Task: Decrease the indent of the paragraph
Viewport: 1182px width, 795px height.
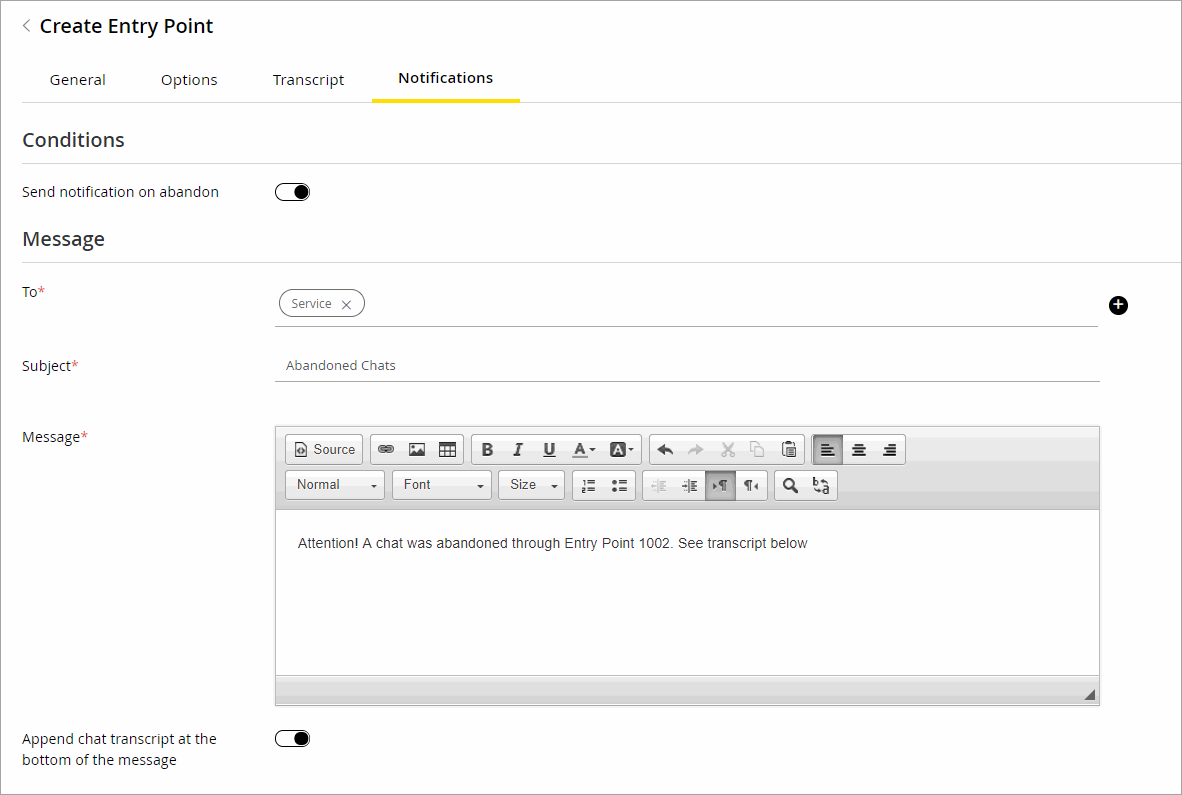Action: click(x=659, y=486)
